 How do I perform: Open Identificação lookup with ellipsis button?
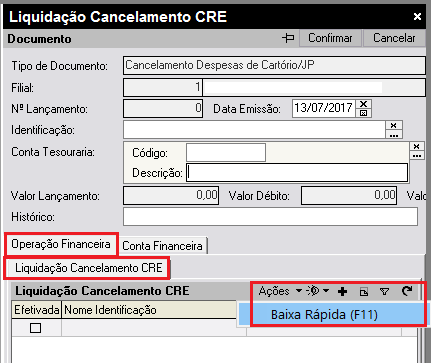click(394, 134)
